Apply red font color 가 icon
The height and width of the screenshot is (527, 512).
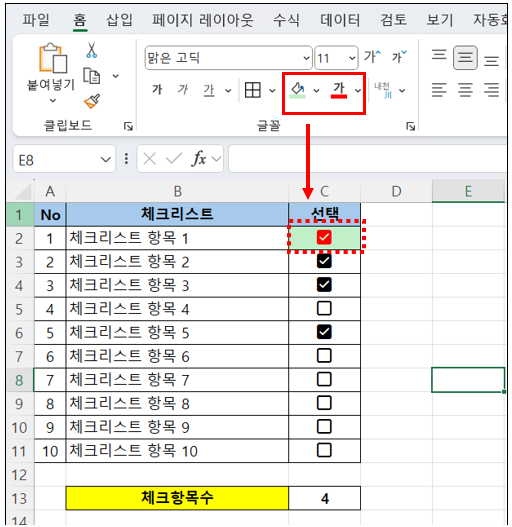339,90
